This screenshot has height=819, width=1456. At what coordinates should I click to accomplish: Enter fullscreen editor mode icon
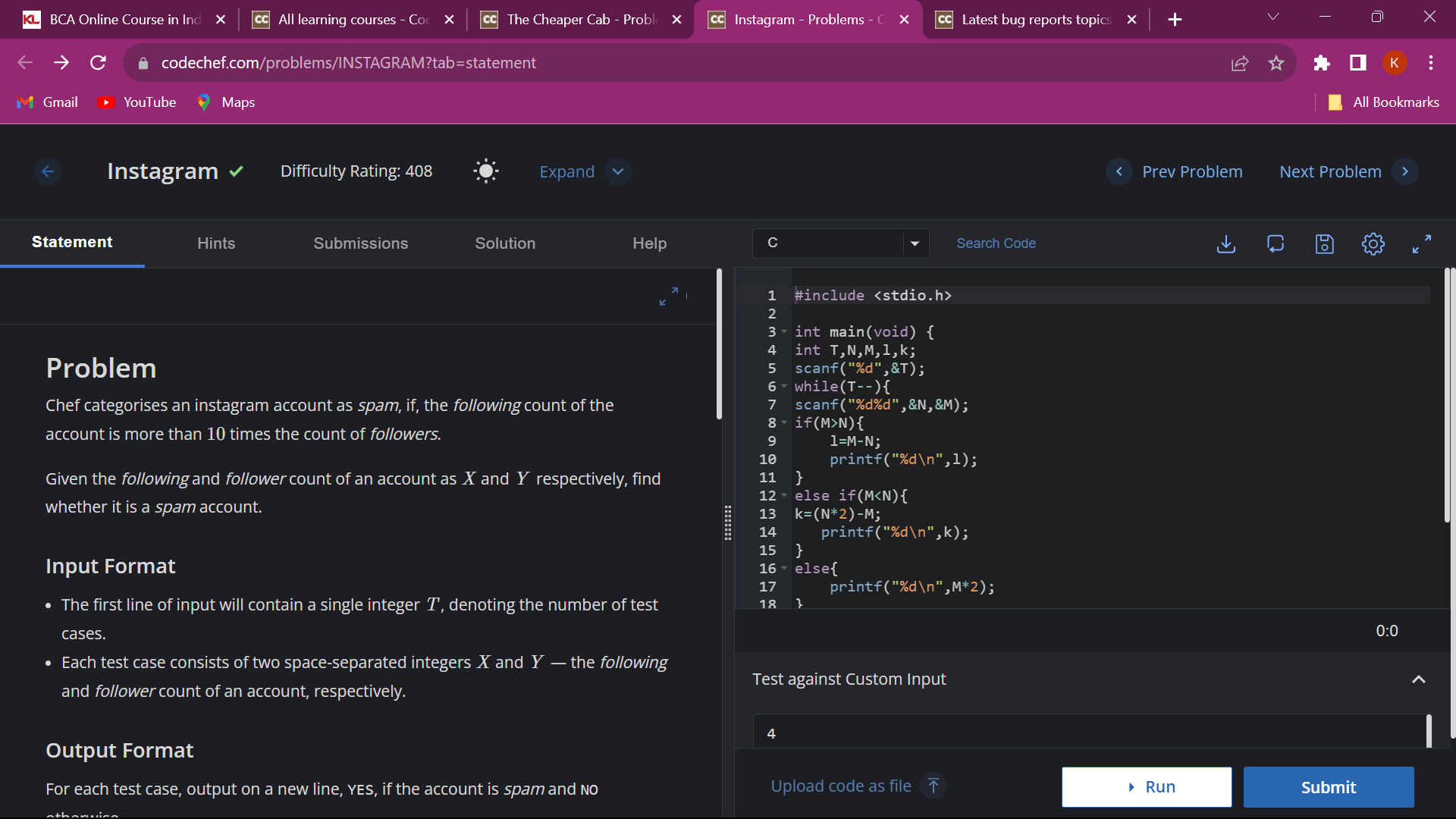[x=1421, y=243]
